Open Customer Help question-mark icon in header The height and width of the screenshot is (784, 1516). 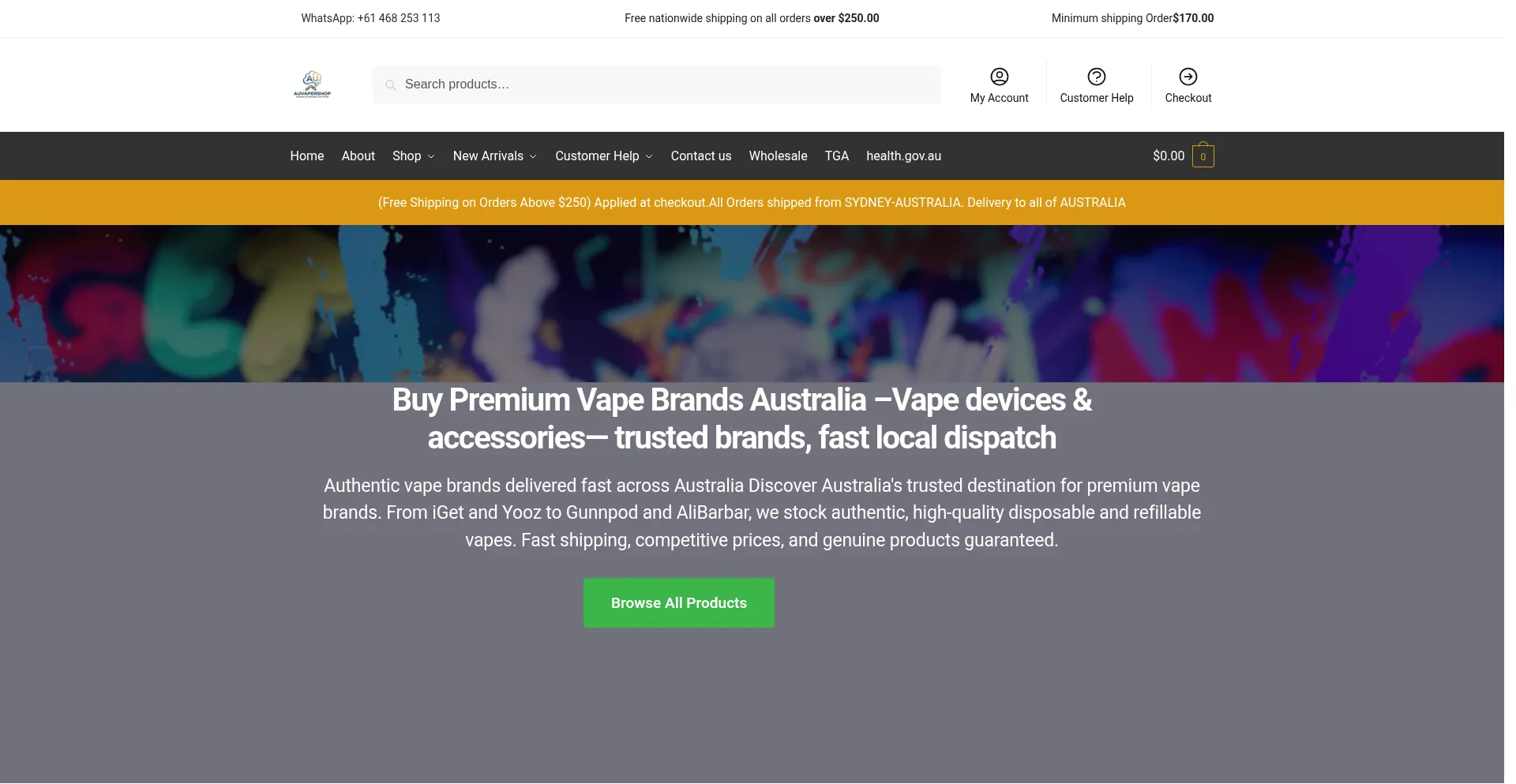pos(1096,77)
